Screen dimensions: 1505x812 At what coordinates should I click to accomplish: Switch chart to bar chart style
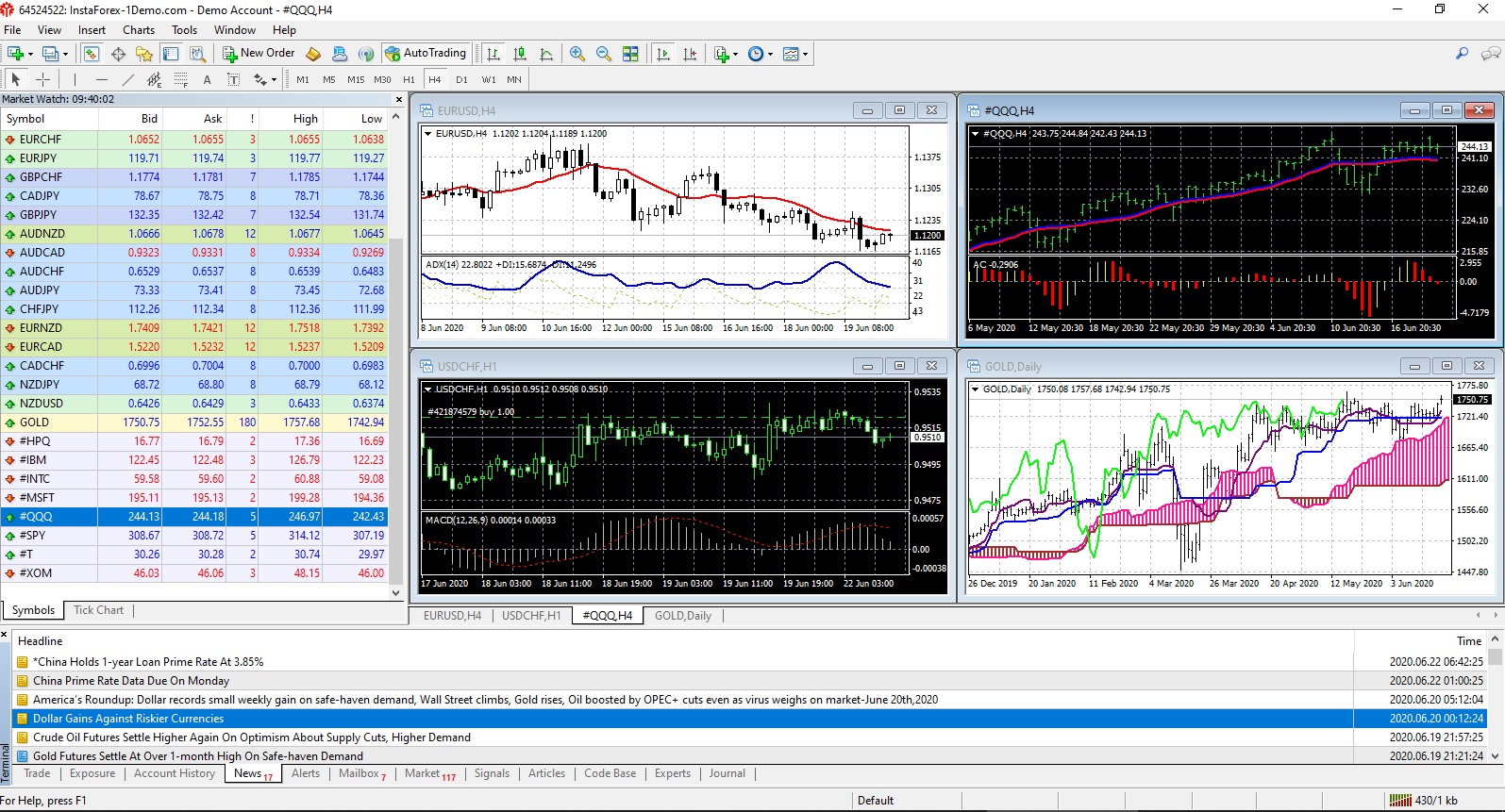(493, 54)
